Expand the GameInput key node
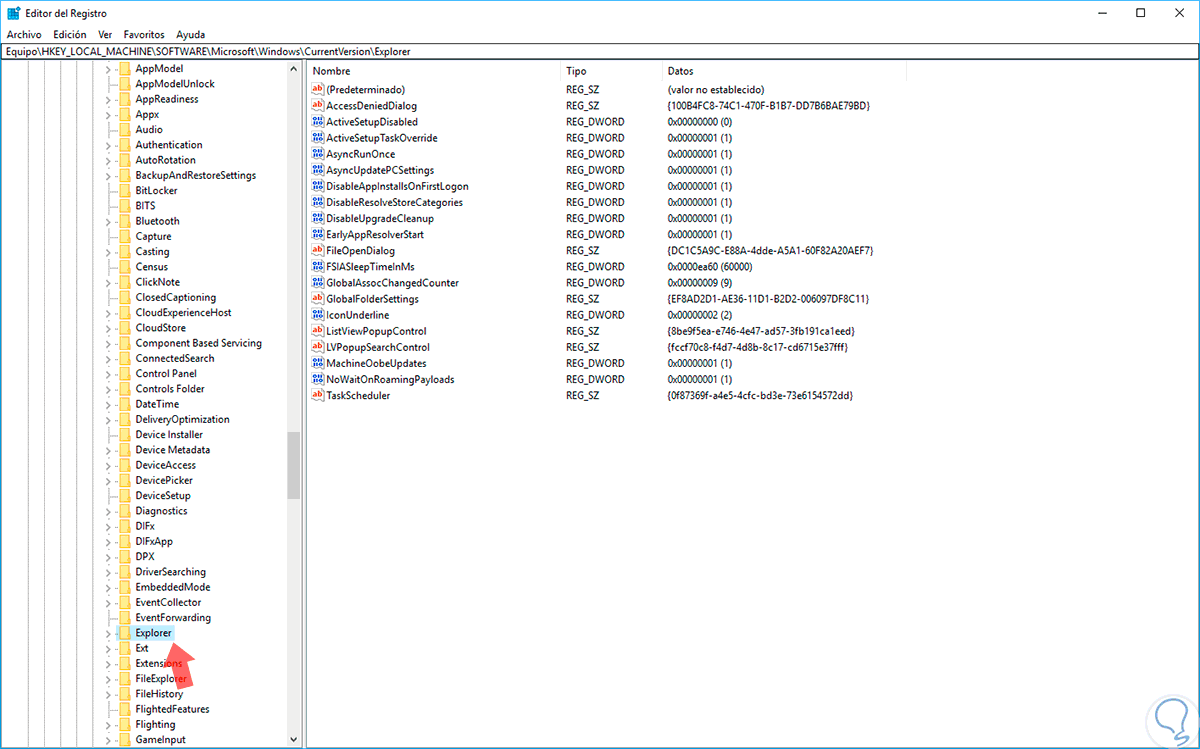Image resolution: width=1200 pixels, height=749 pixels. coord(108,740)
